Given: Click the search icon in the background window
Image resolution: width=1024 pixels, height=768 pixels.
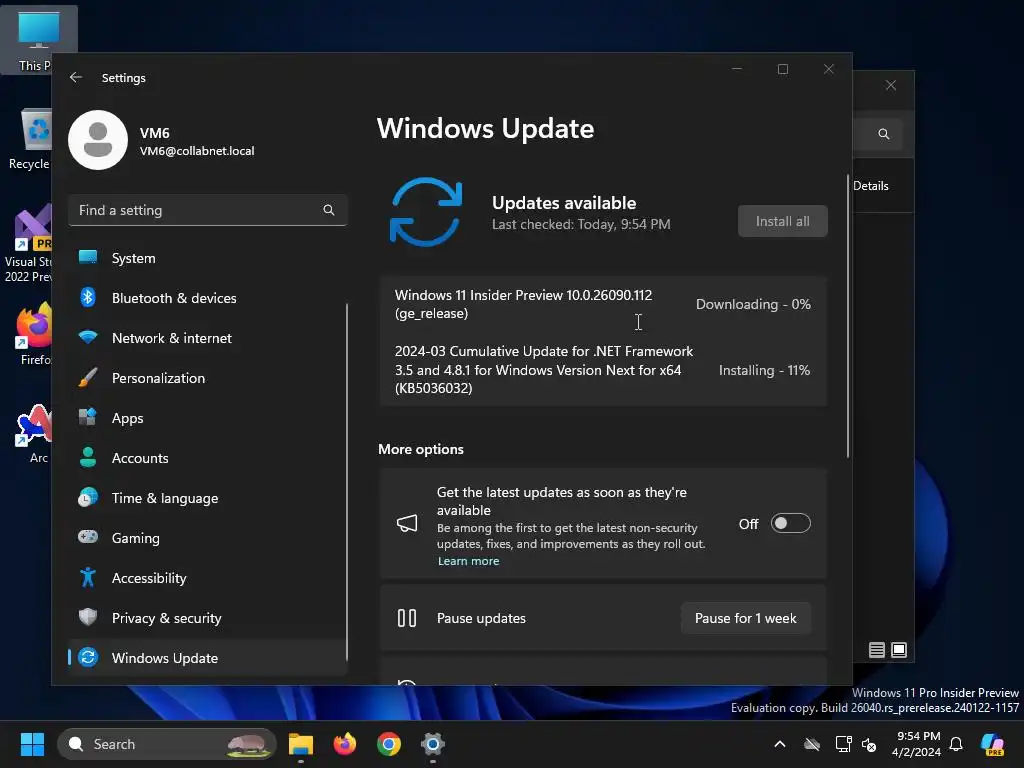Looking at the screenshot, I should coord(884,134).
